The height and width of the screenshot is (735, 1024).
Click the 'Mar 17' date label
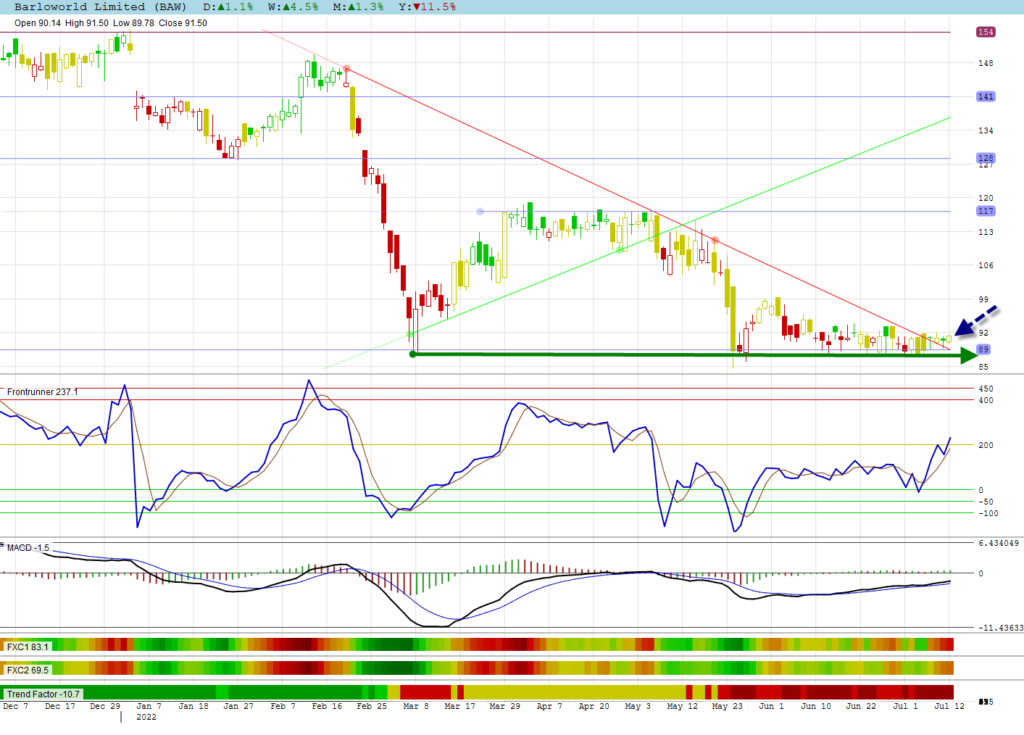point(460,706)
